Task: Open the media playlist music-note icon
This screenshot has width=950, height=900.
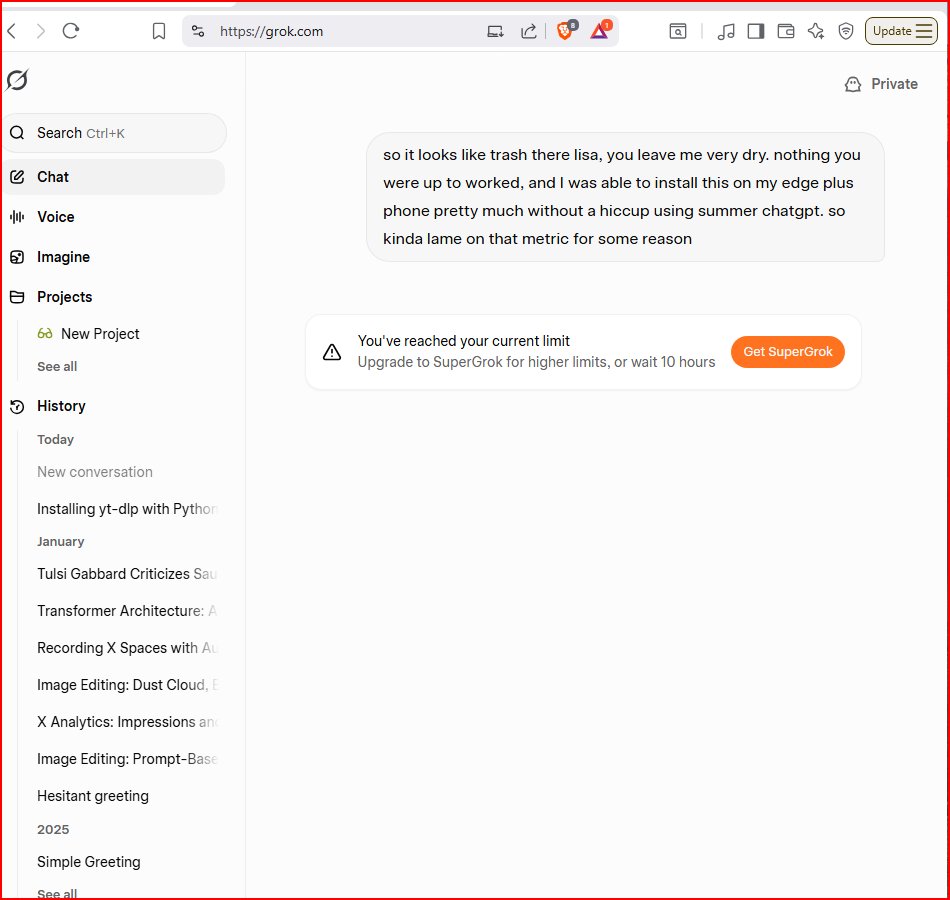Action: coord(726,32)
